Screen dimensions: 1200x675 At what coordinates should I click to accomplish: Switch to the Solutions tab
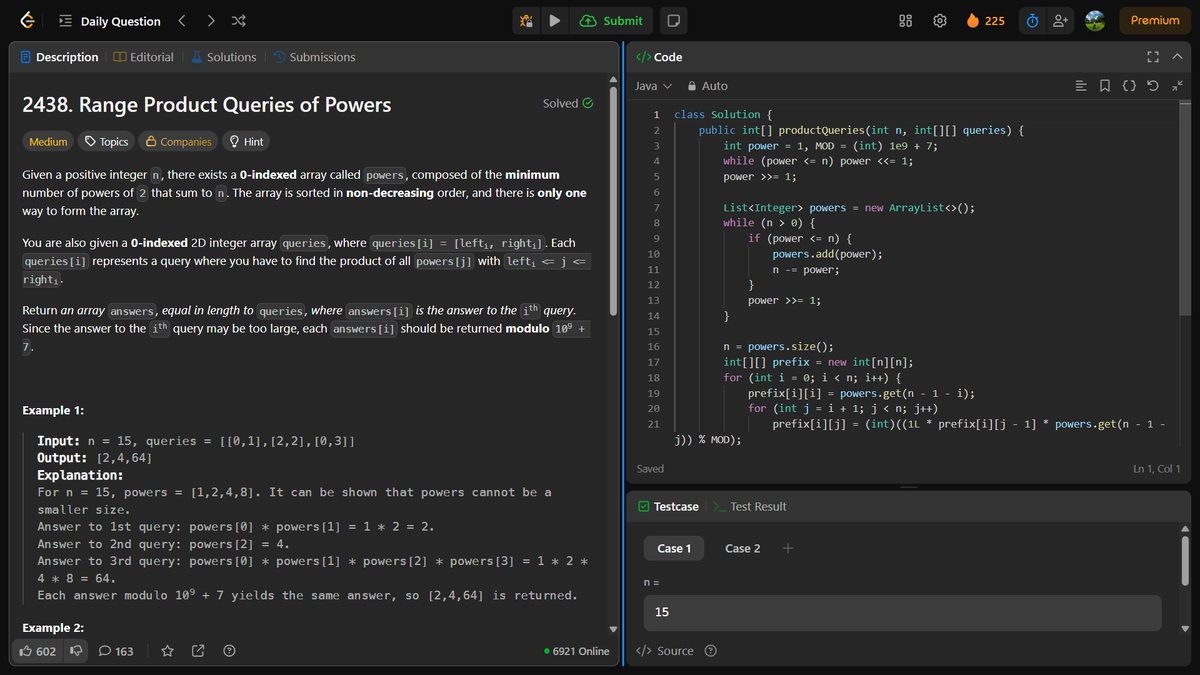(225, 56)
